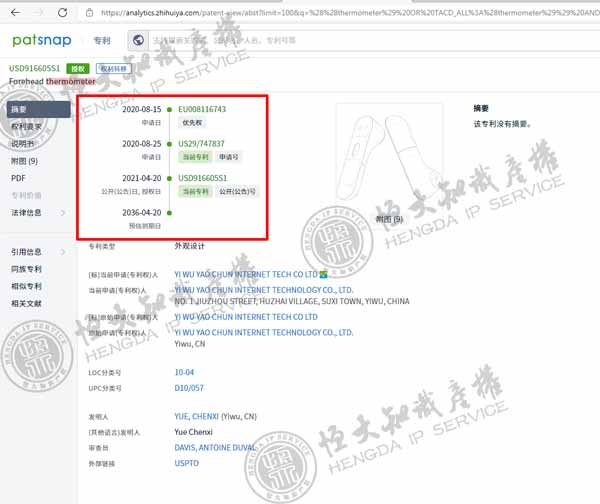Open the USPTO external link
This screenshot has height=504, width=600.
tap(187, 463)
